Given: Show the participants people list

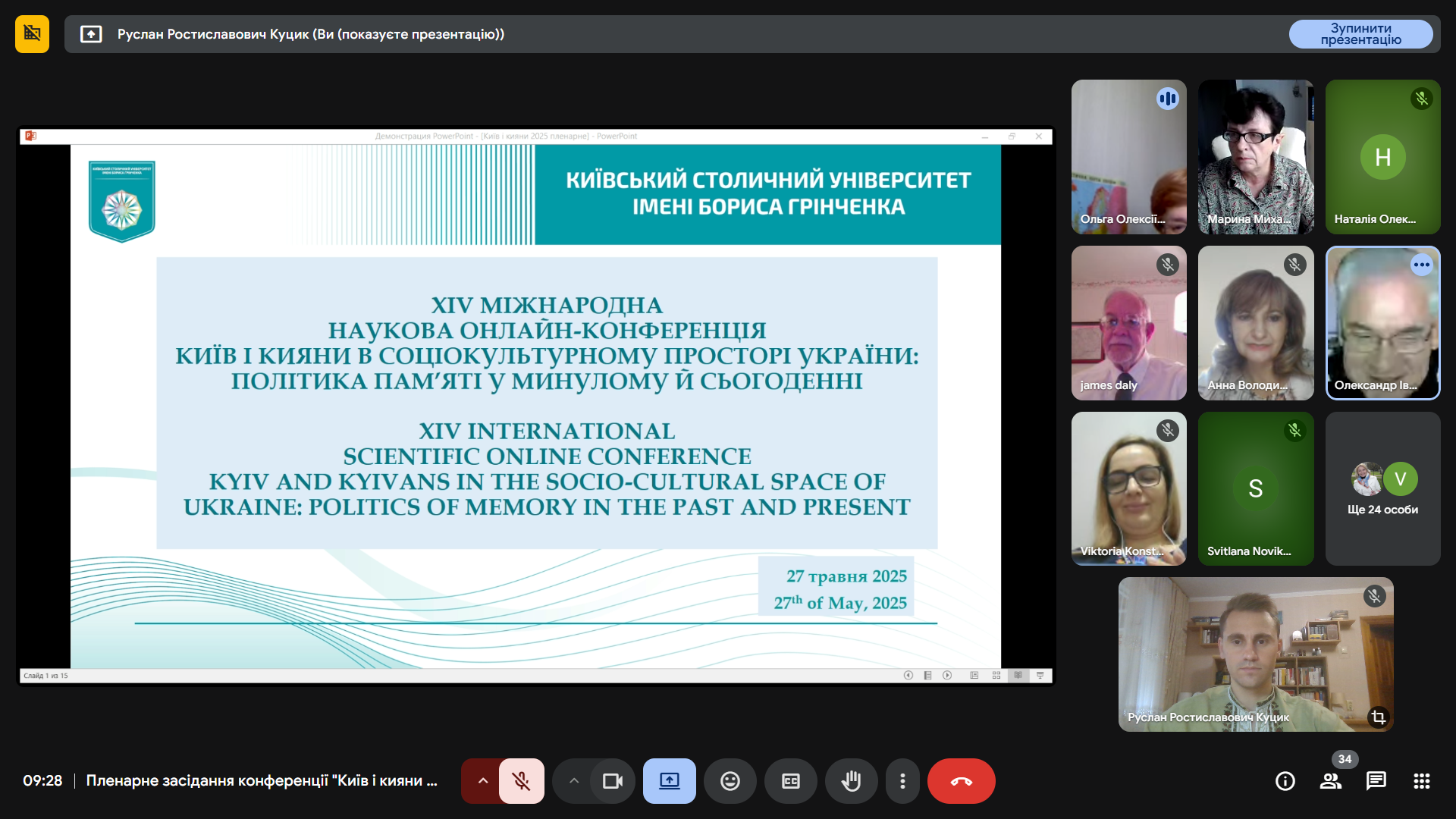Looking at the screenshot, I should click(x=1330, y=781).
